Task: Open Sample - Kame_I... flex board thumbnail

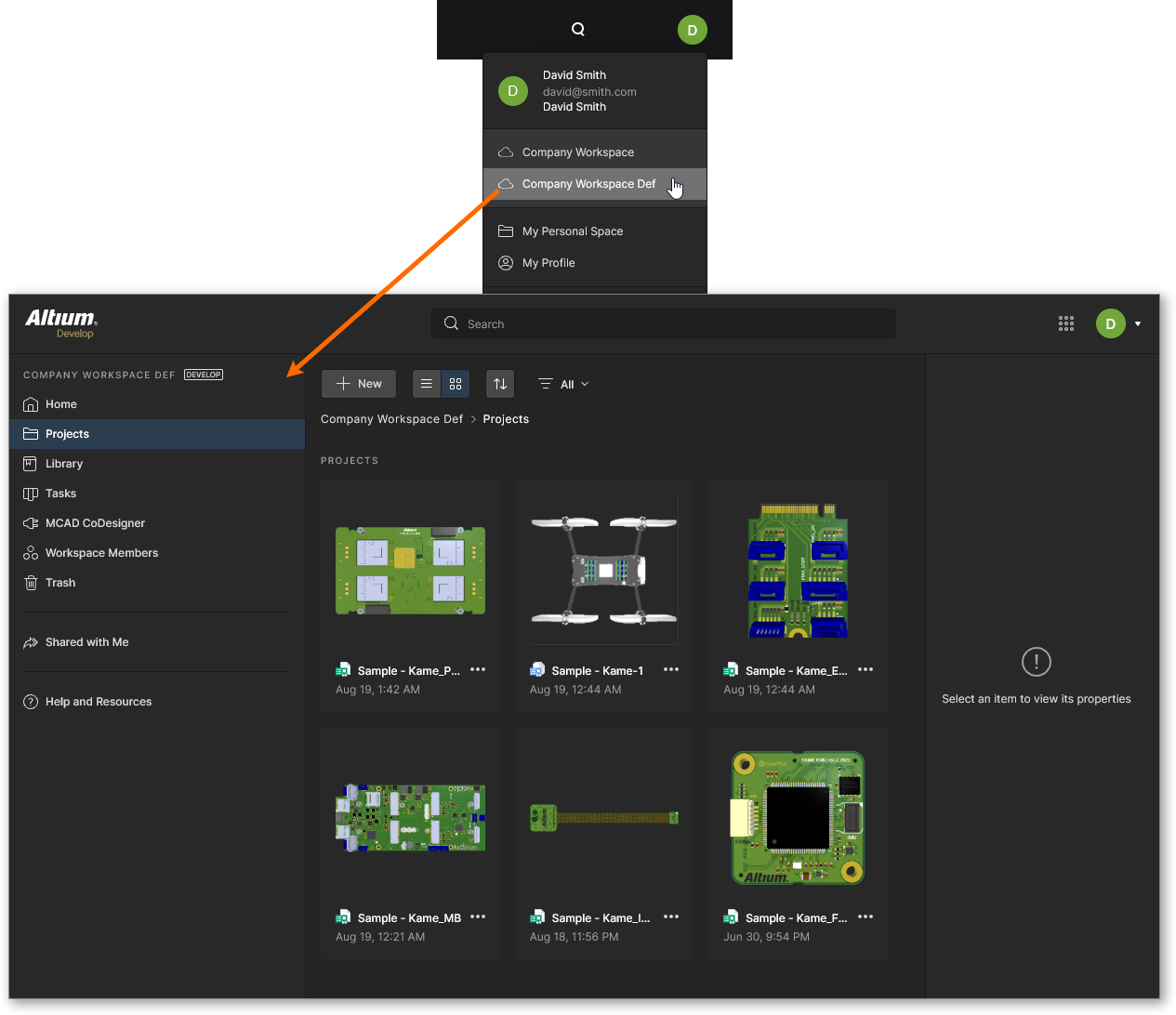Action: [x=604, y=818]
